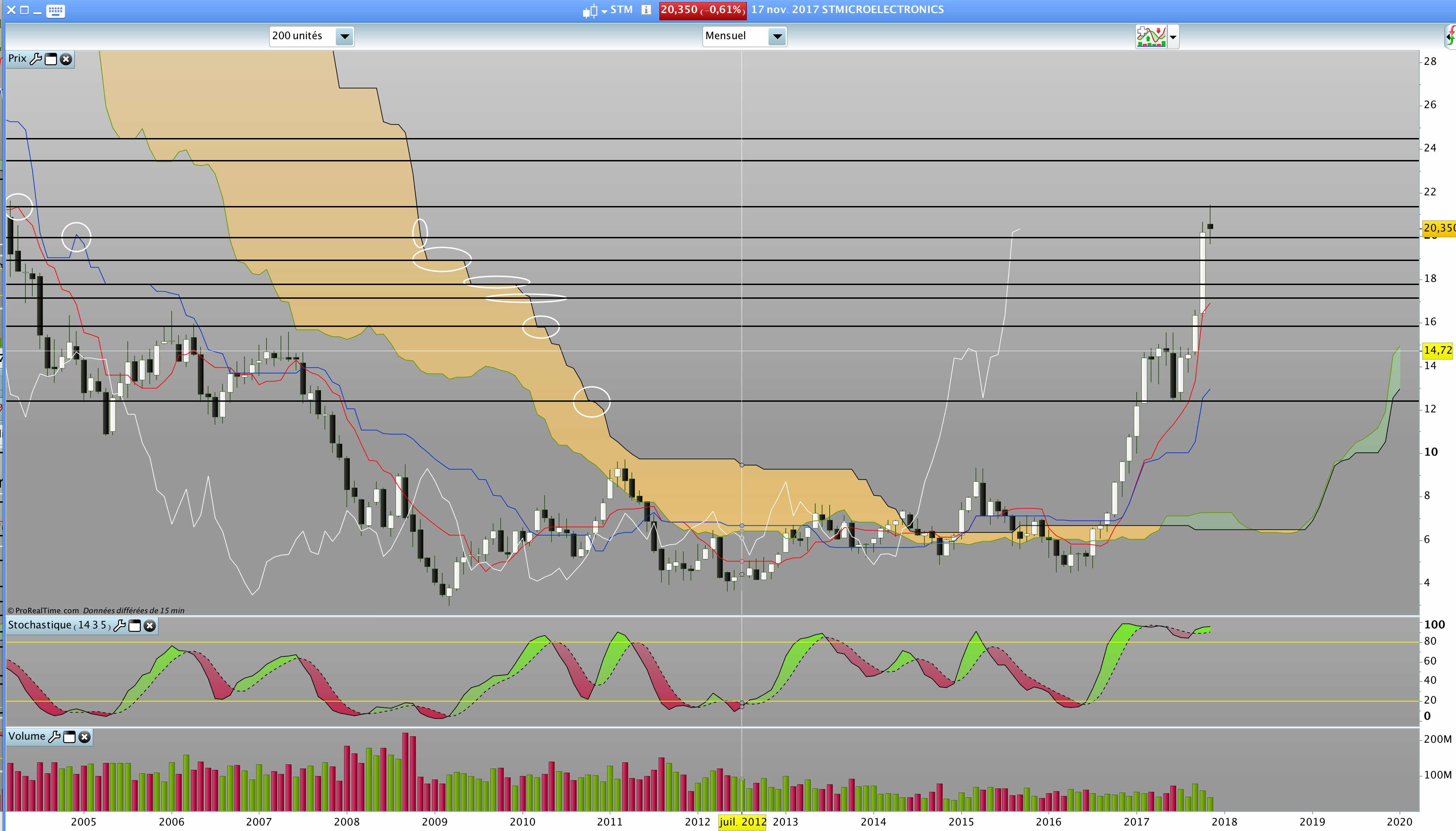
Task: Click the red-green trading arrows side tab
Action: 1451,36
